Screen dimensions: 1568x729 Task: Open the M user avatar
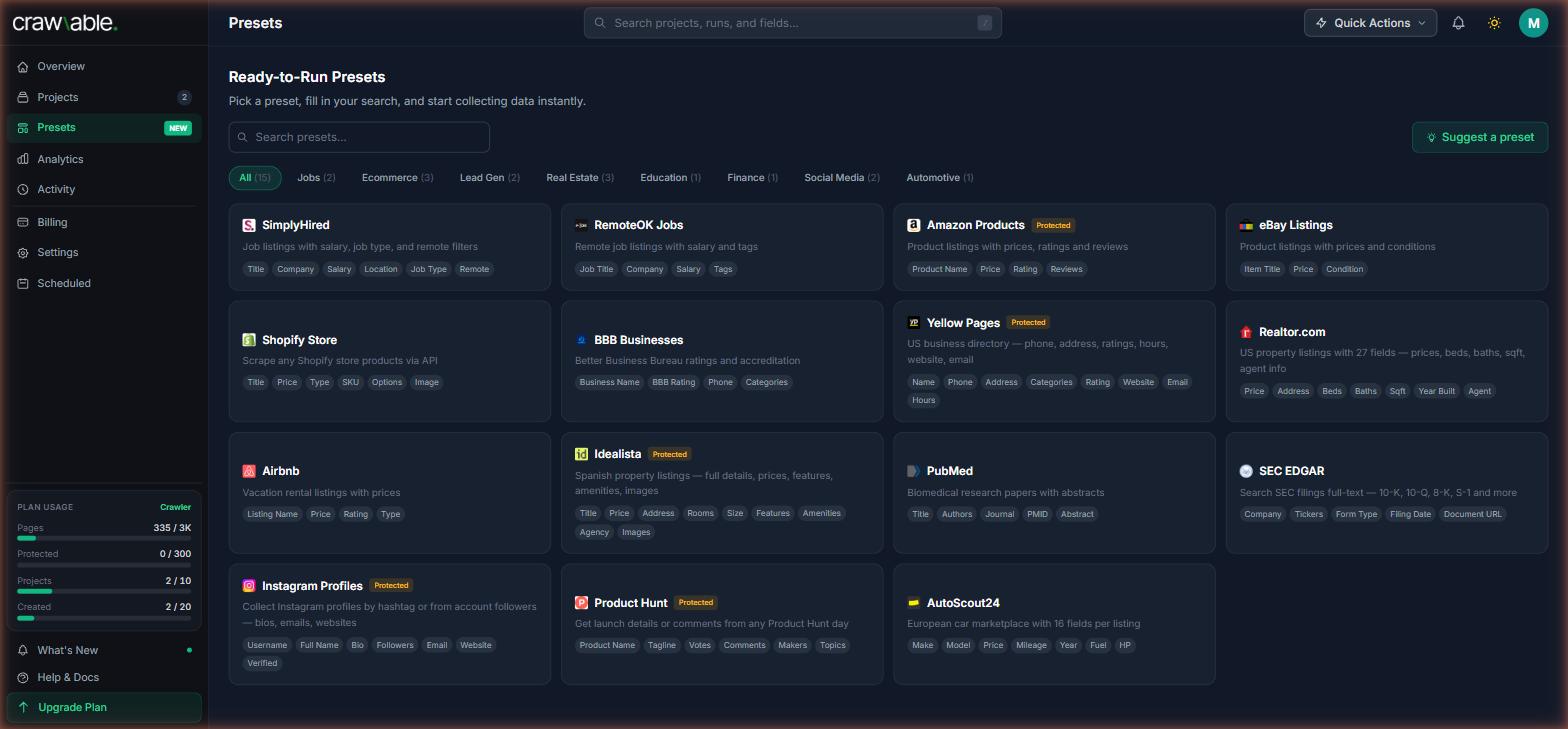pos(1533,23)
